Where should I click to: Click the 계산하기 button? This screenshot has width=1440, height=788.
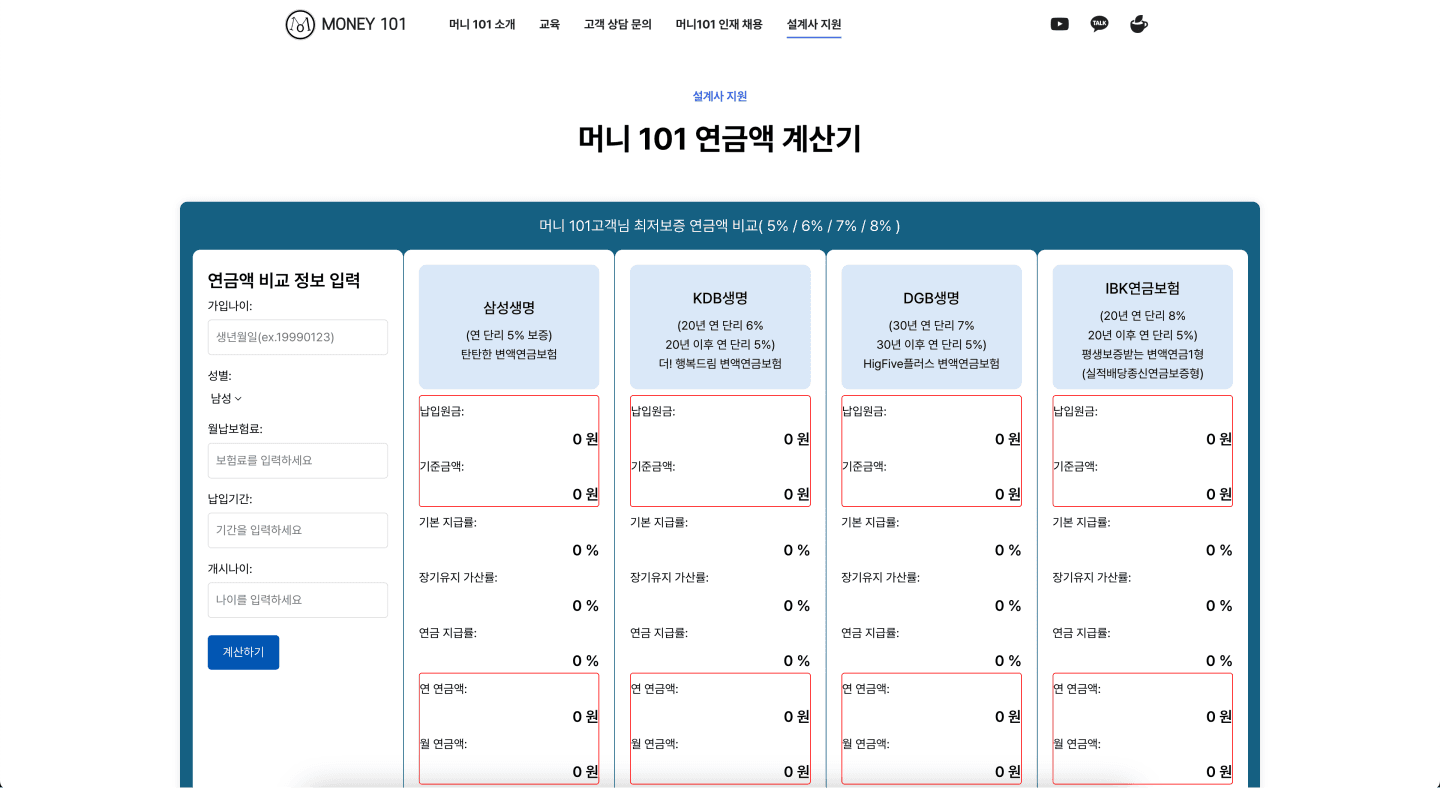coord(243,652)
